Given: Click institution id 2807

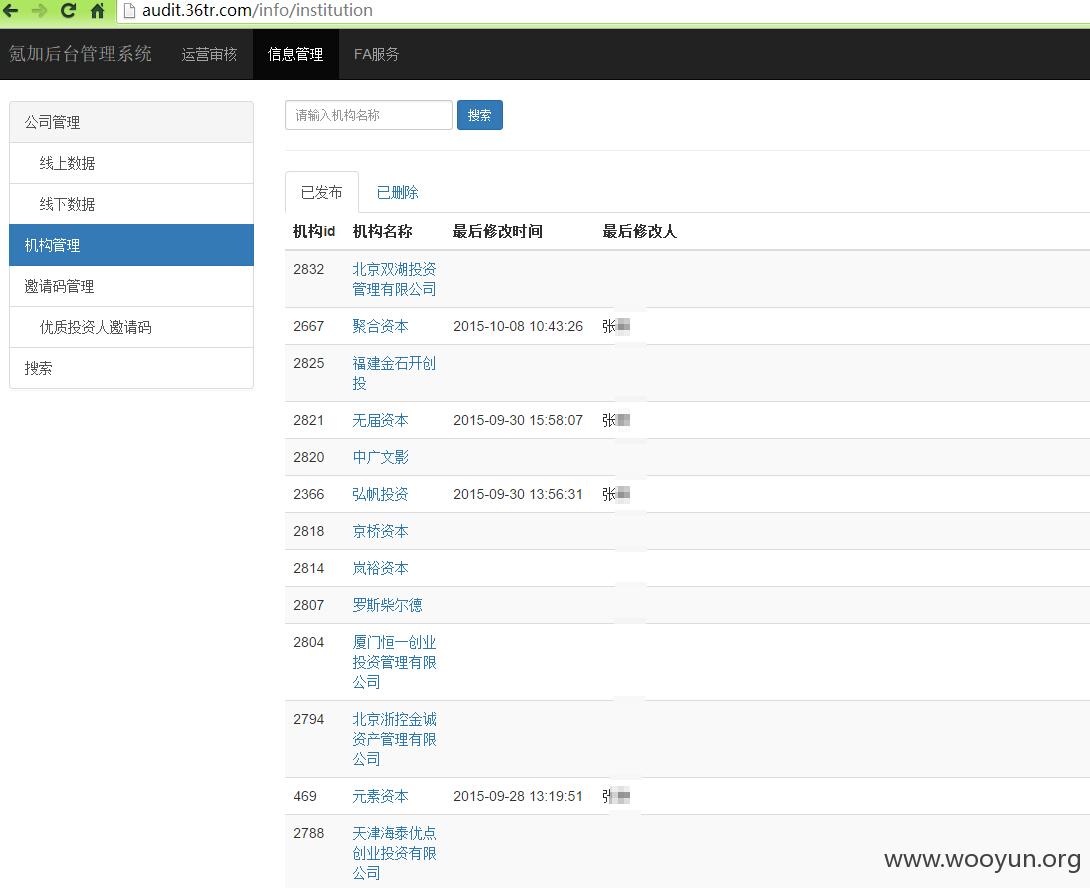Looking at the screenshot, I should [309, 605].
